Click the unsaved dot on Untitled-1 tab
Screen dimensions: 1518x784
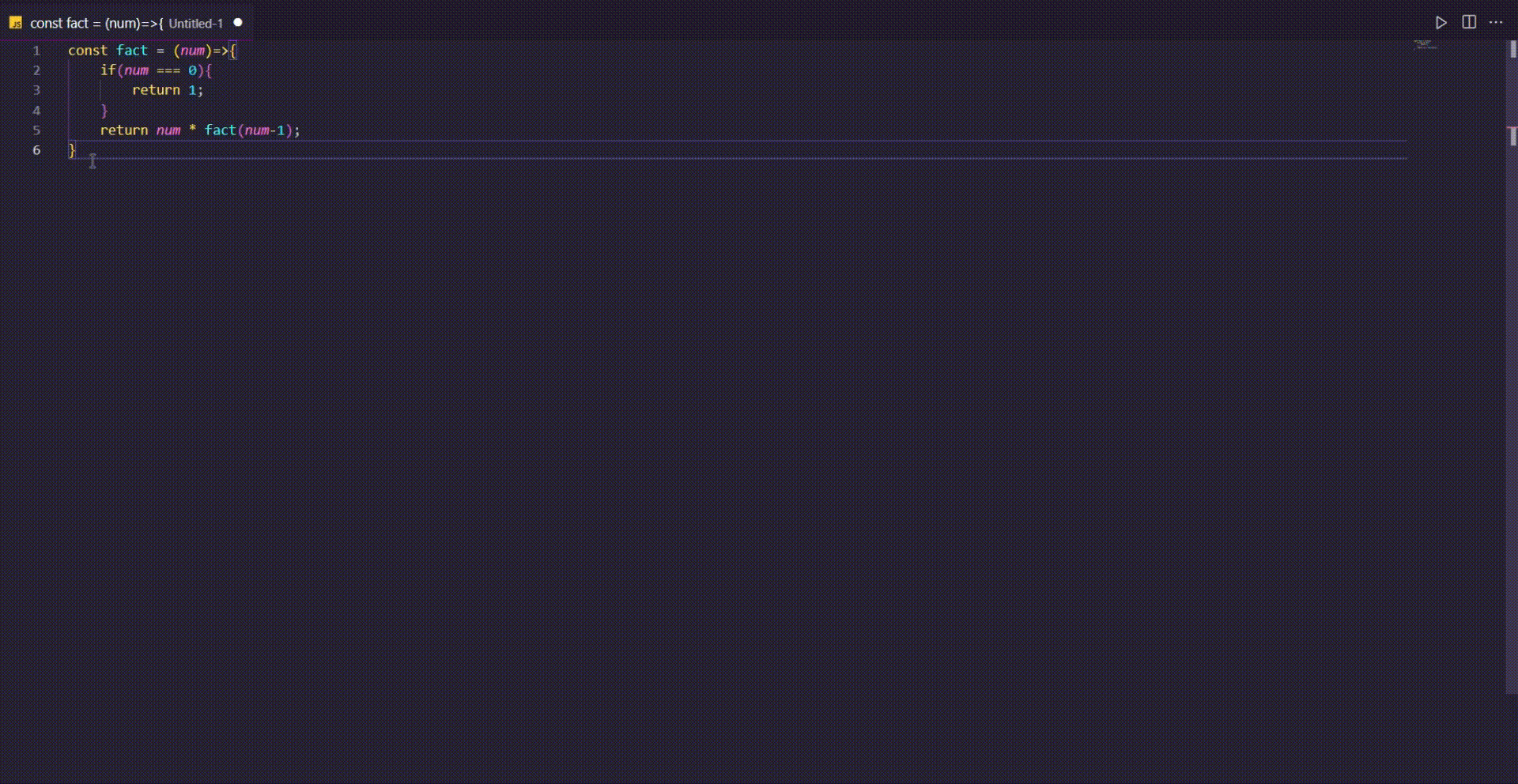238,23
